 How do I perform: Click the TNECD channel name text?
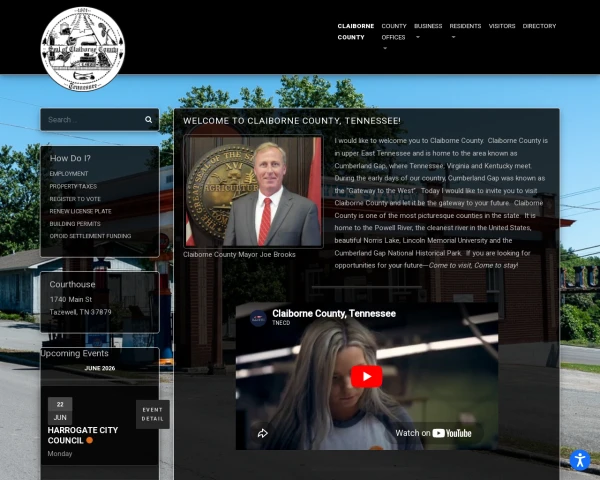[x=281, y=323]
